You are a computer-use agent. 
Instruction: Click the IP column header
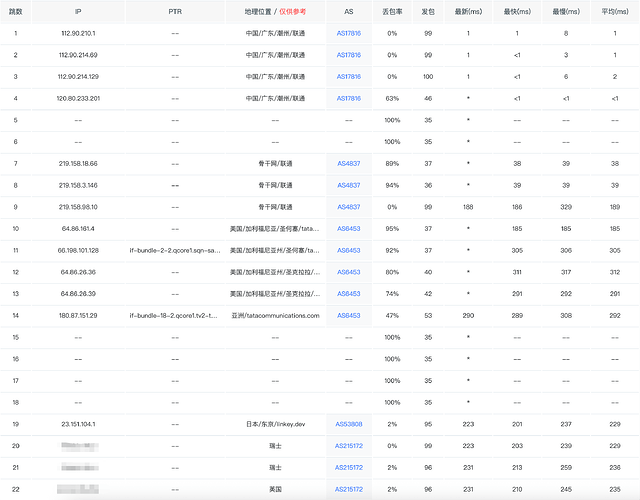(78, 12)
